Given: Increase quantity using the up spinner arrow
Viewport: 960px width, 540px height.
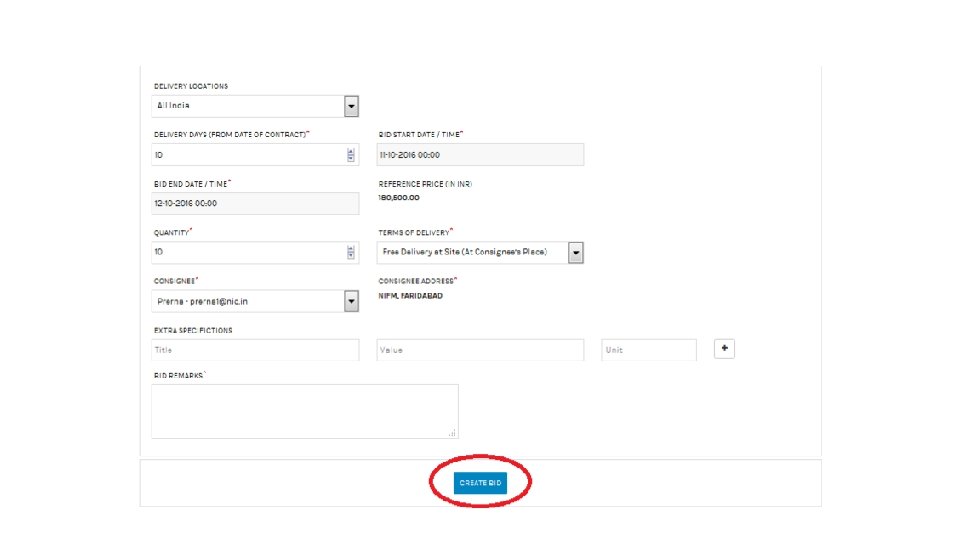Looking at the screenshot, I should click(351, 249).
